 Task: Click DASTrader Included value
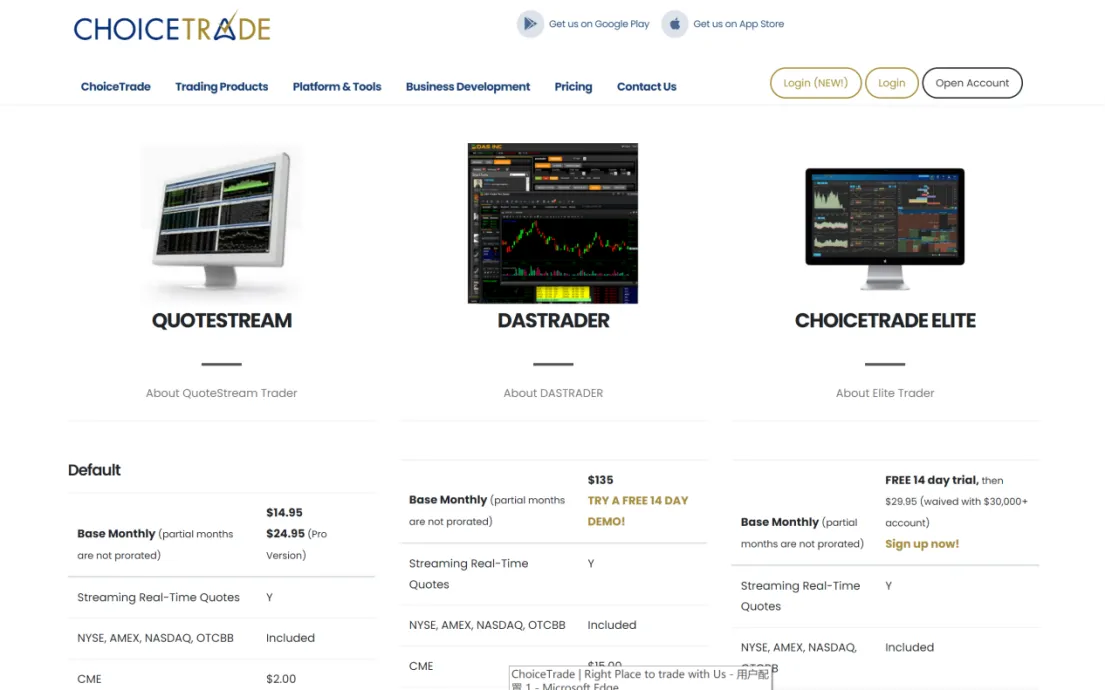pos(612,625)
